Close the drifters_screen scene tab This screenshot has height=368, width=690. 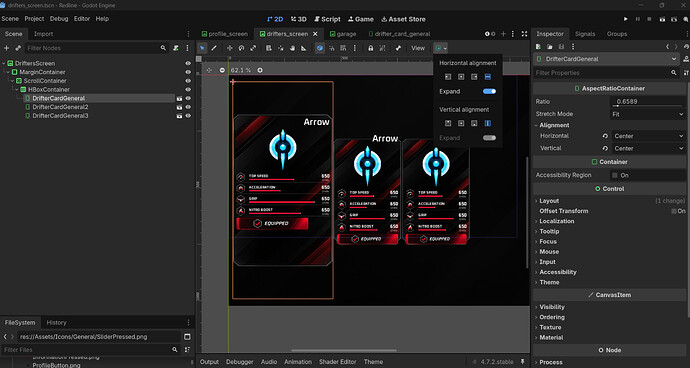click(315, 34)
